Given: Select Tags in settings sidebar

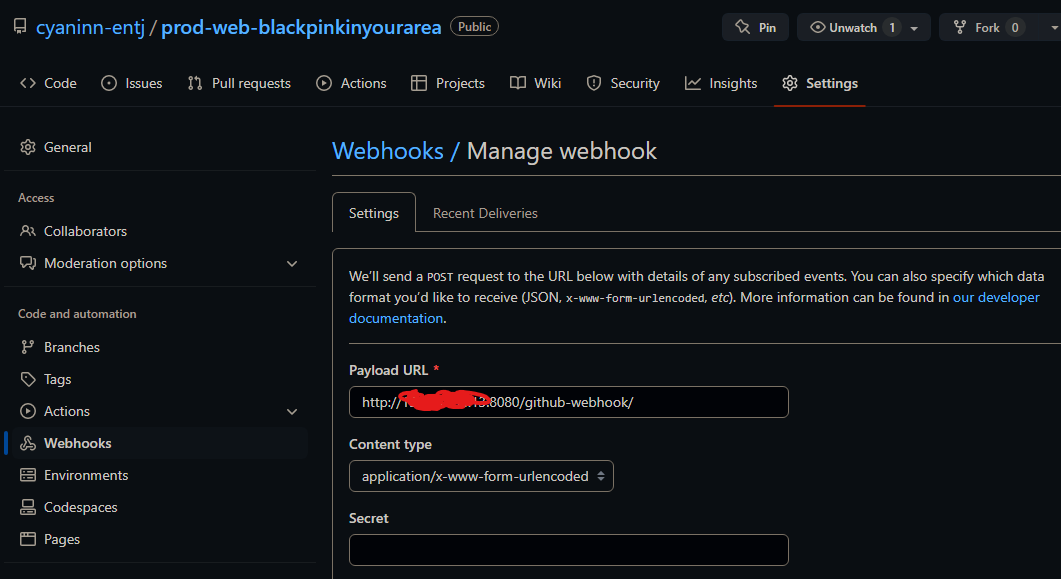Looking at the screenshot, I should click(x=159, y=379).
